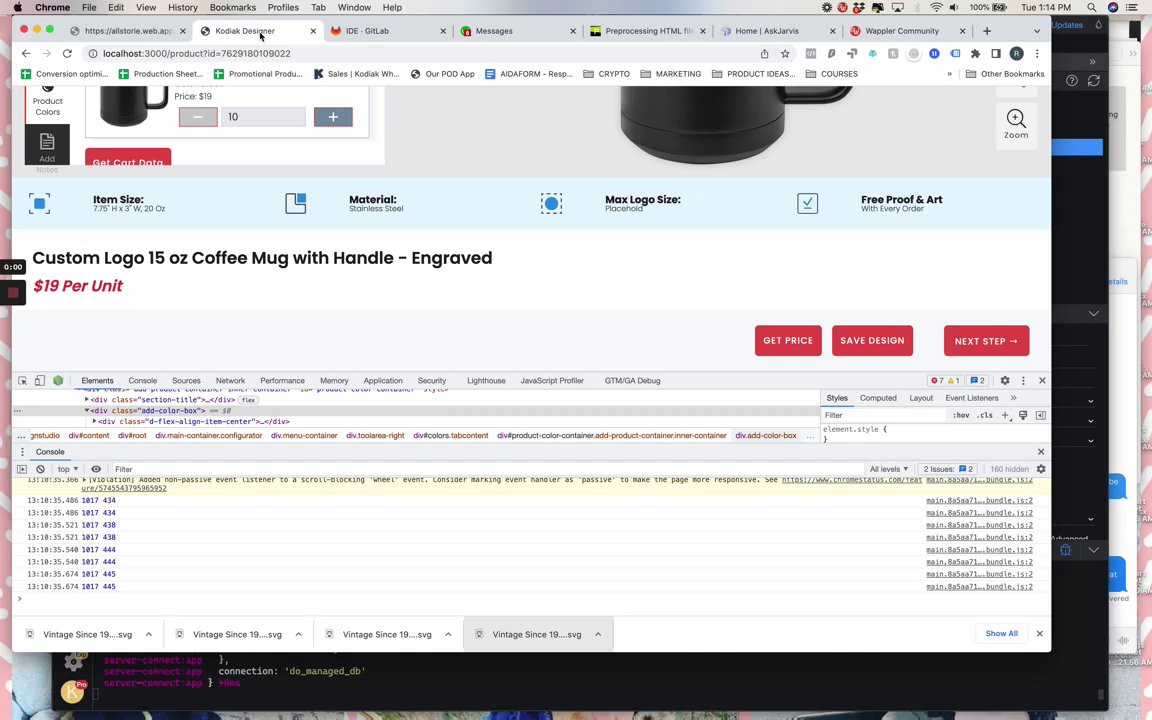Image resolution: width=1152 pixels, height=720 pixels.
Task: Open the Network tab
Action: coord(230,381)
